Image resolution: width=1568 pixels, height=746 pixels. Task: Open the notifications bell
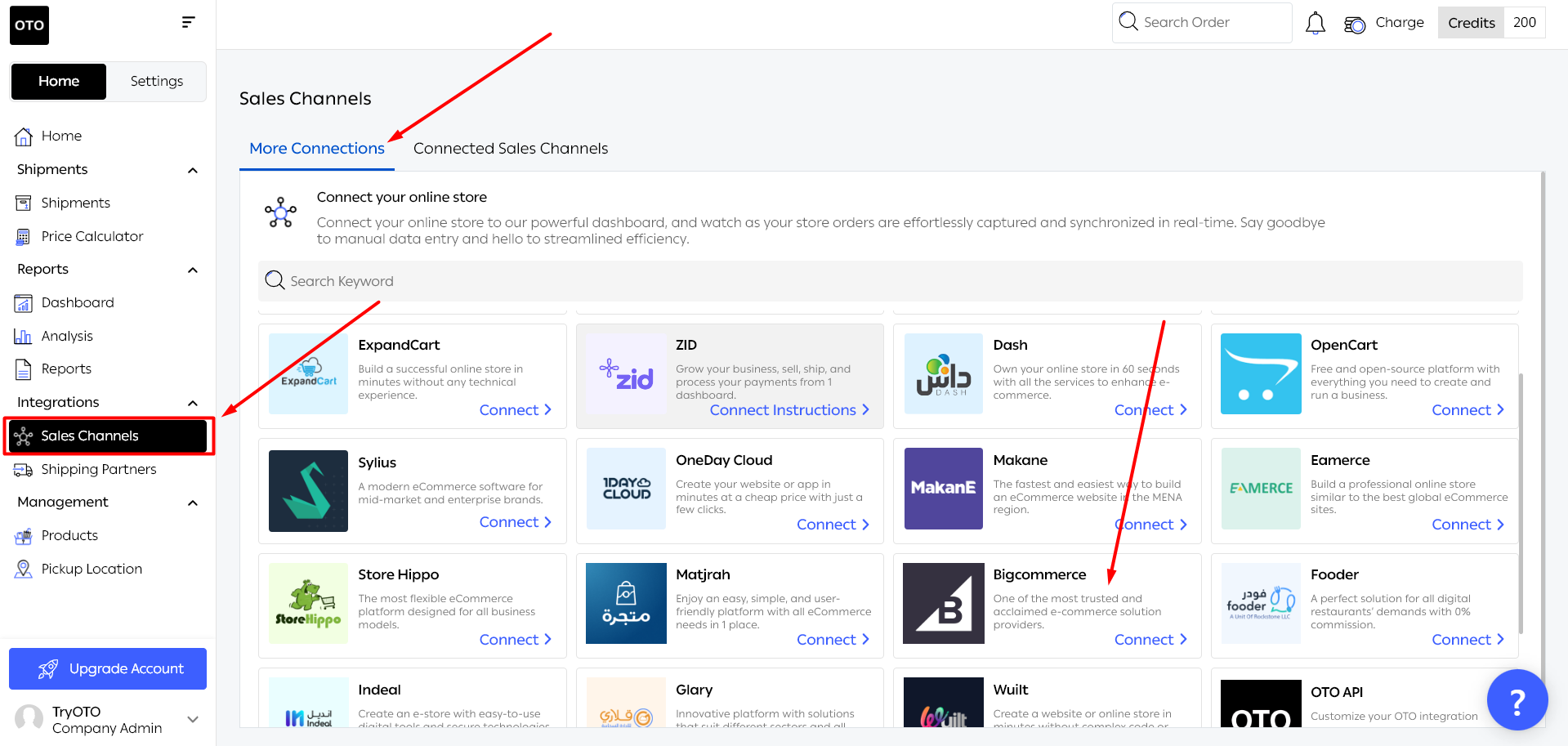pos(1316,23)
